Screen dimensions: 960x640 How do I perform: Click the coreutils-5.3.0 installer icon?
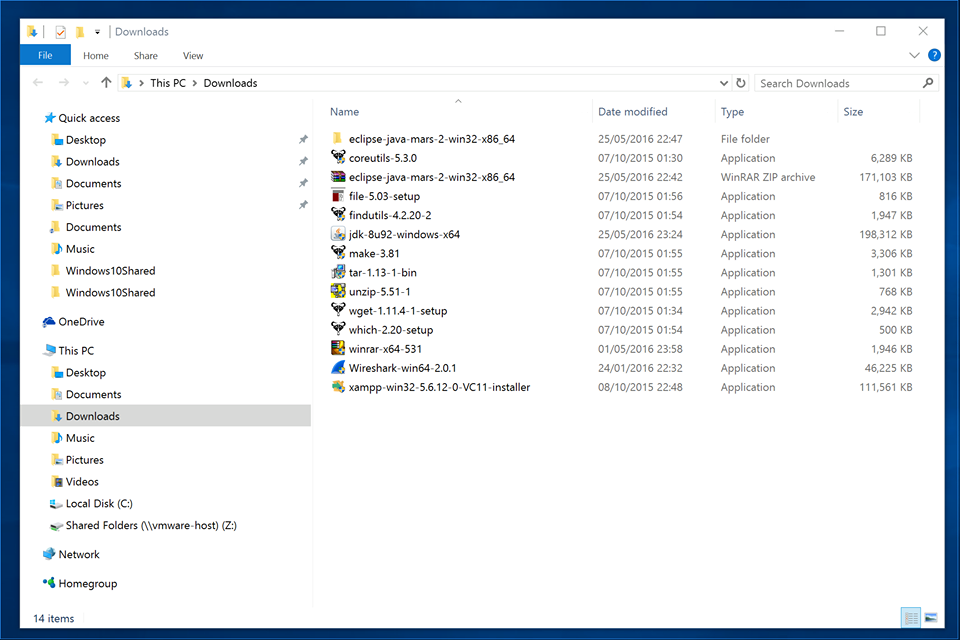pyautogui.click(x=338, y=157)
